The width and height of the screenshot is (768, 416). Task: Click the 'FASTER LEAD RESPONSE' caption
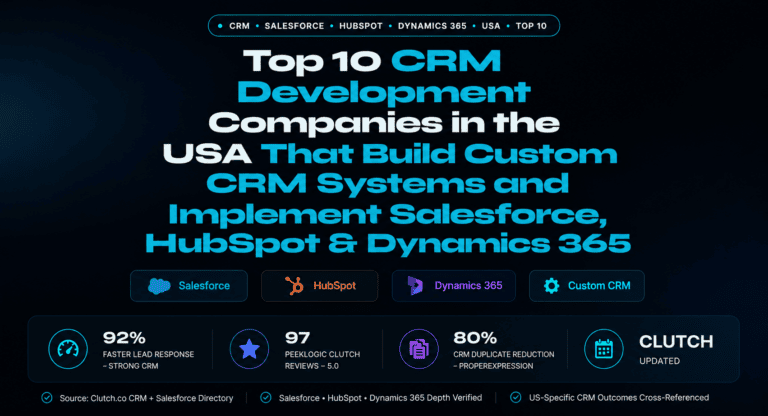point(148,354)
